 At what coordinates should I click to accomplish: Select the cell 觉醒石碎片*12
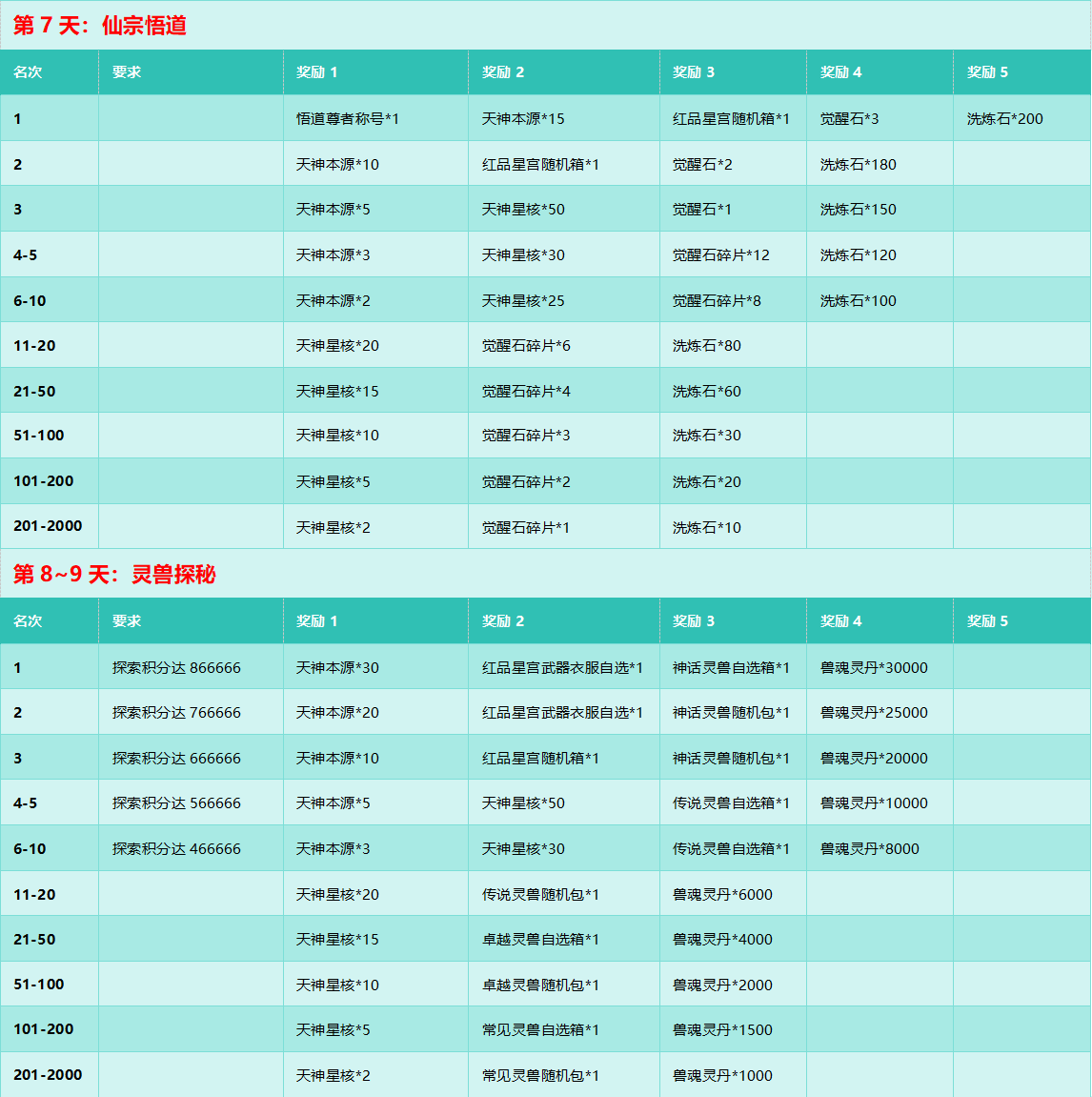[733, 254]
